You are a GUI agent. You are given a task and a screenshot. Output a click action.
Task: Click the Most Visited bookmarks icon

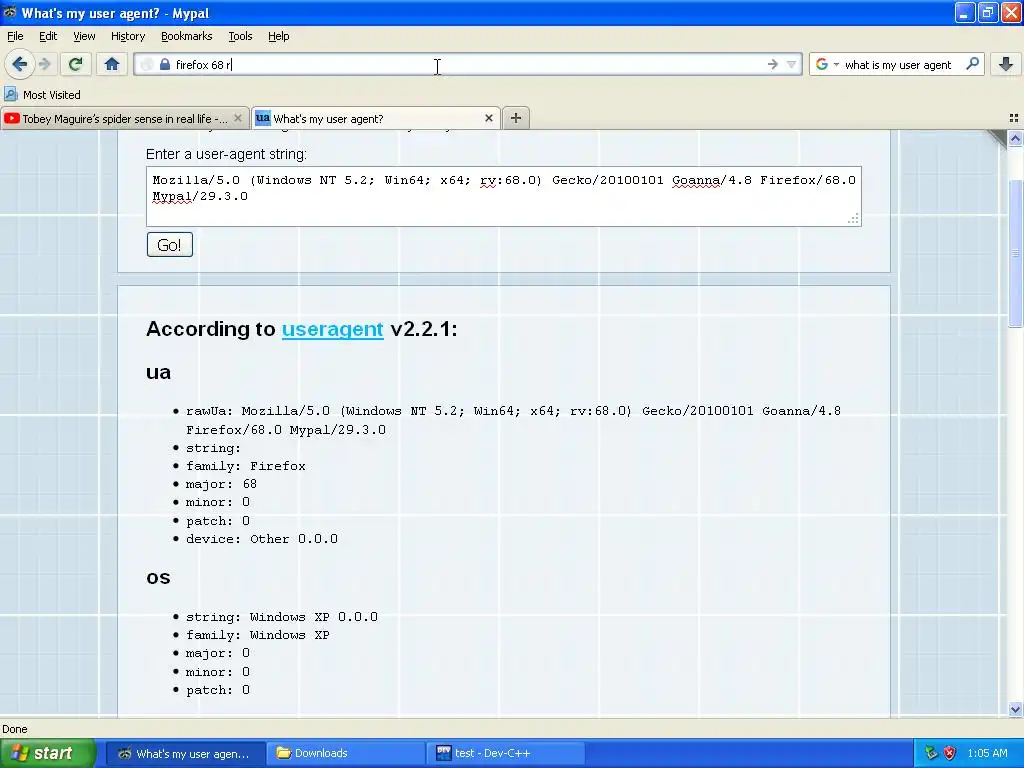(10, 94)
